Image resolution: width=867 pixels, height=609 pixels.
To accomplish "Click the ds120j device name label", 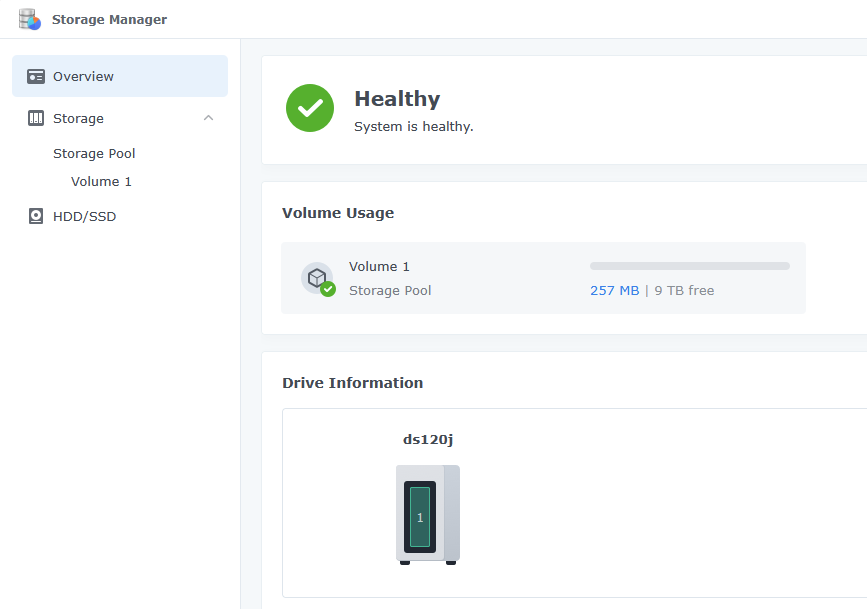I will coord(428,440).
